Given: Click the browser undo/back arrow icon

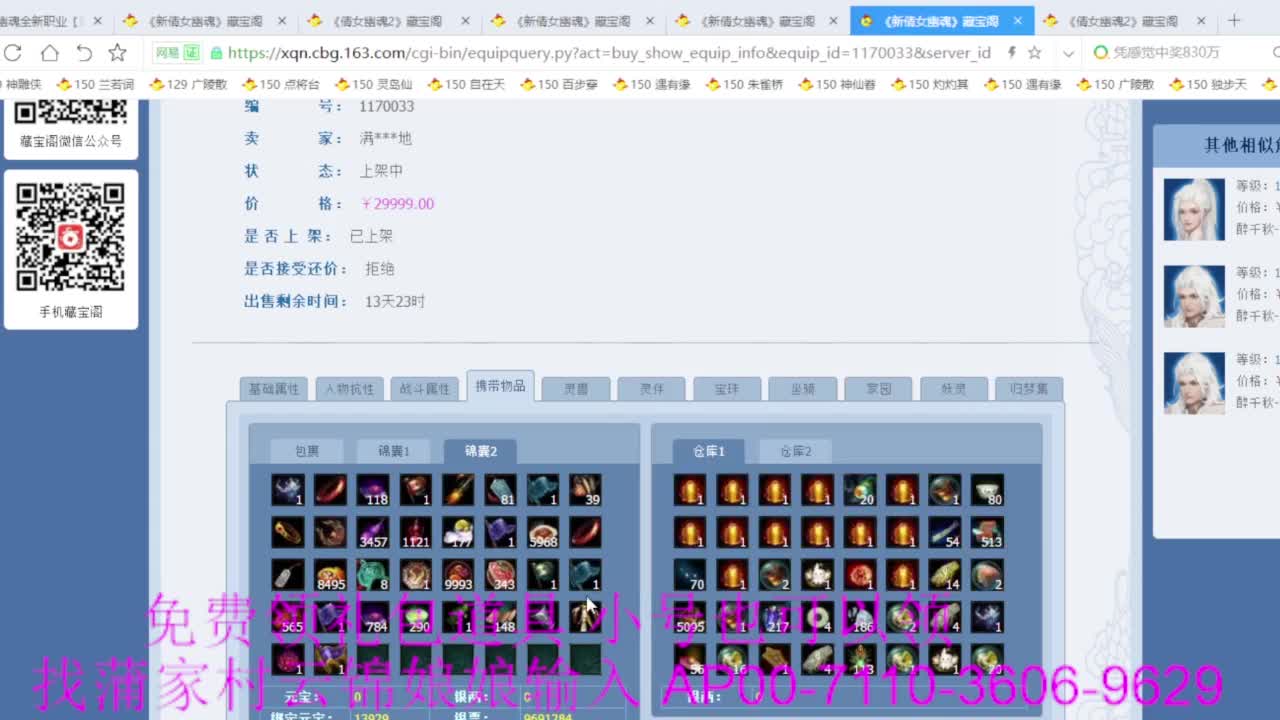Looking at the screenshot, I should pyautogui.click(x=84, y=53).
